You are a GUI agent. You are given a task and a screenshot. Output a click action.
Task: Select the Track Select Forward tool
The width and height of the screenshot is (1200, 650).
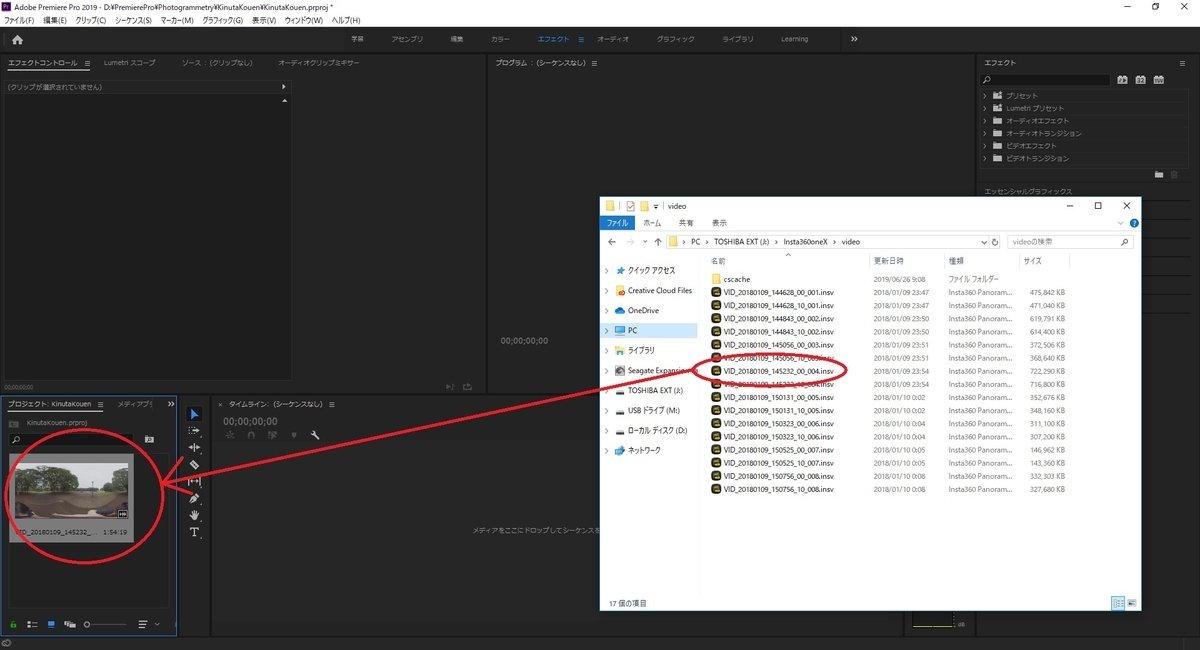pyautogui.click(x=195, y=431)
